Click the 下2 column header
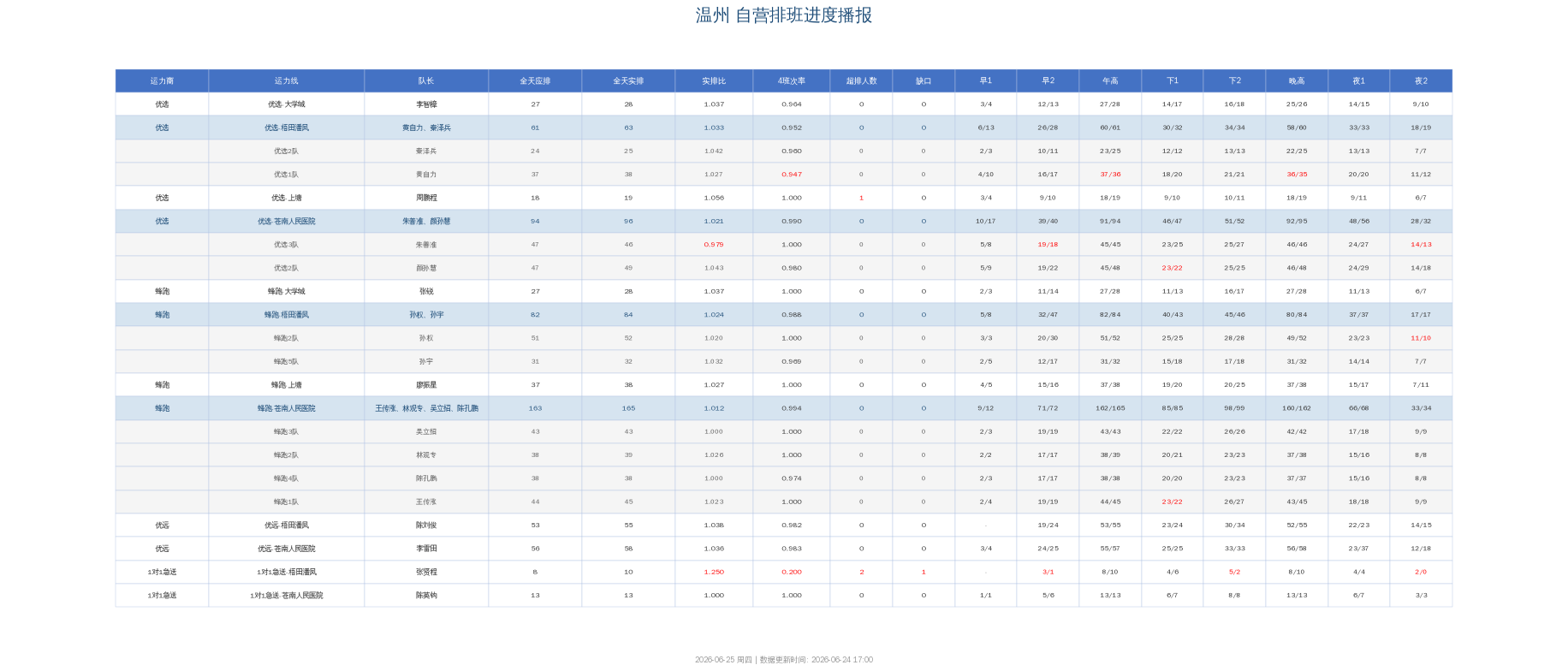The width and height of the screenshot is (1568, 671). coord(1234,80)
